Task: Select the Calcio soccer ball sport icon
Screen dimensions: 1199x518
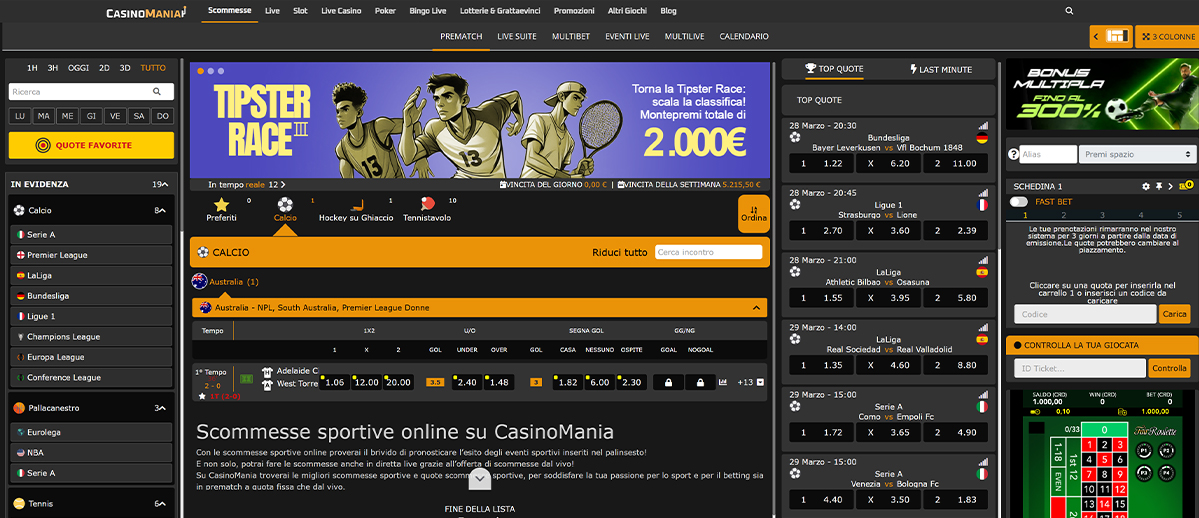Action: pyautogui.click(x=285, y=204)
